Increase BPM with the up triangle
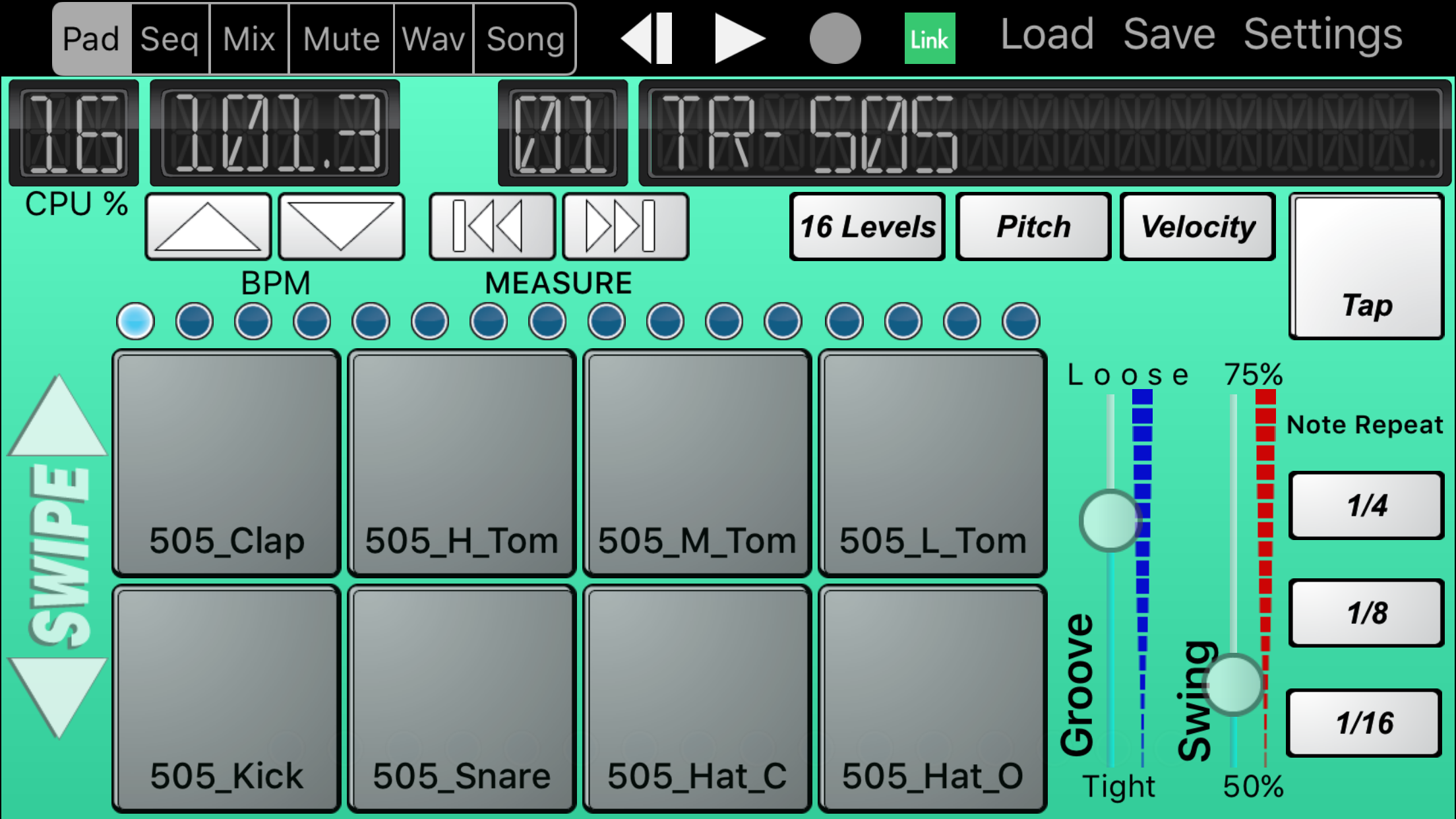Image resolution: width=1456 pixels, height=819 pixels. (x=208, y=227)
